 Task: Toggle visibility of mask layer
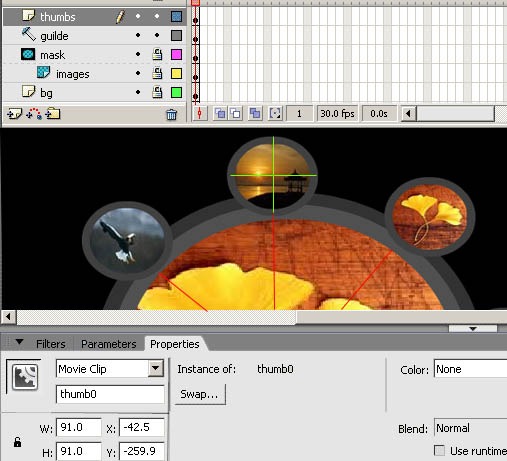pyautogui.click(x=138, y=54)
